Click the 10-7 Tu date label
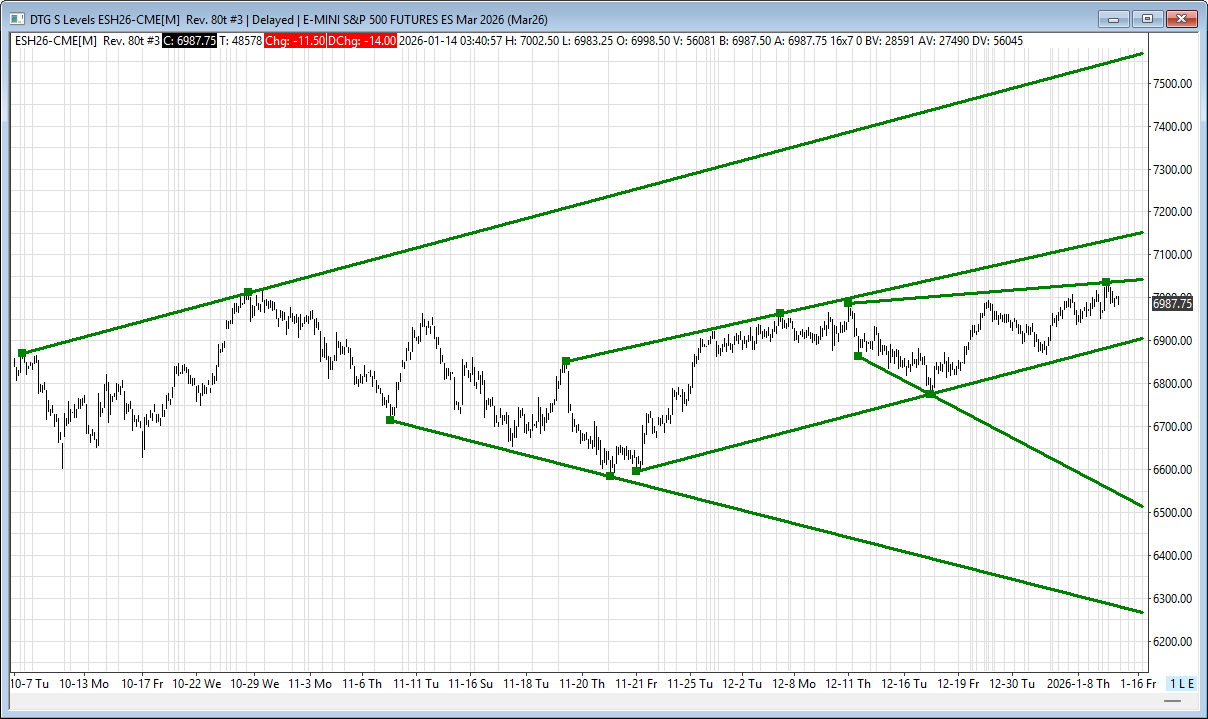1208x719 pixels. click(x=30, y=684)
